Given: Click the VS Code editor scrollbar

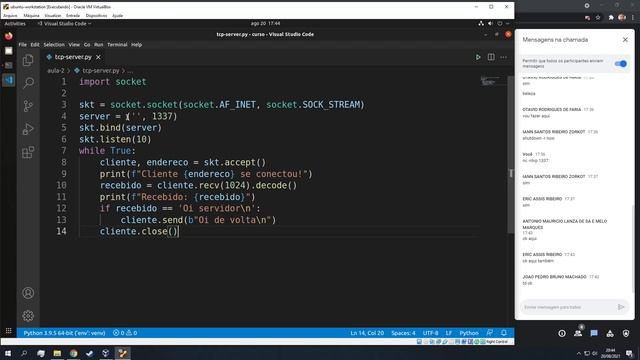Looking at the screenshot, I should 511,155.
